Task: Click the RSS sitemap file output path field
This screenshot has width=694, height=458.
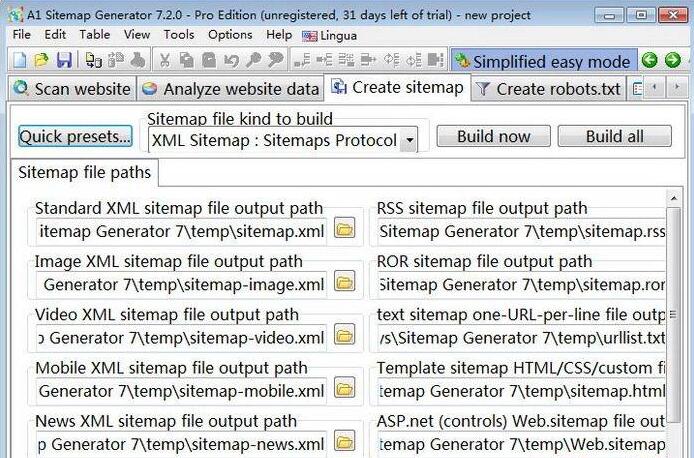Action: coord(521,231)
